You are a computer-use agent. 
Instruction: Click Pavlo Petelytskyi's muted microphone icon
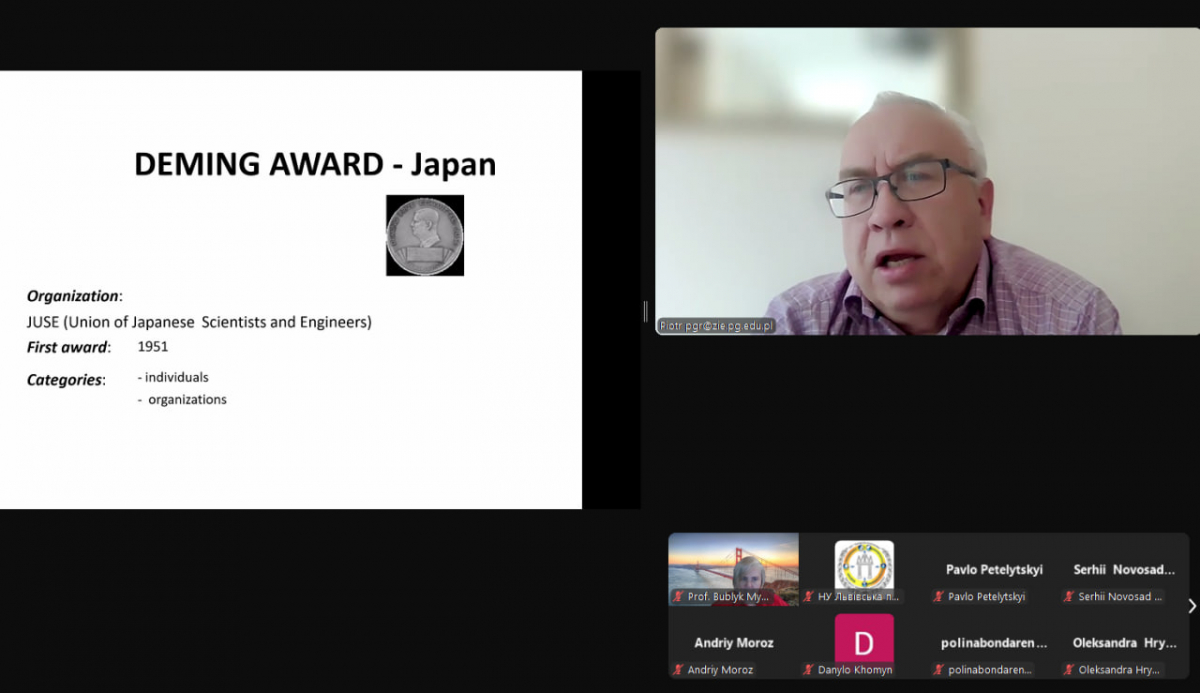(939, 597)
